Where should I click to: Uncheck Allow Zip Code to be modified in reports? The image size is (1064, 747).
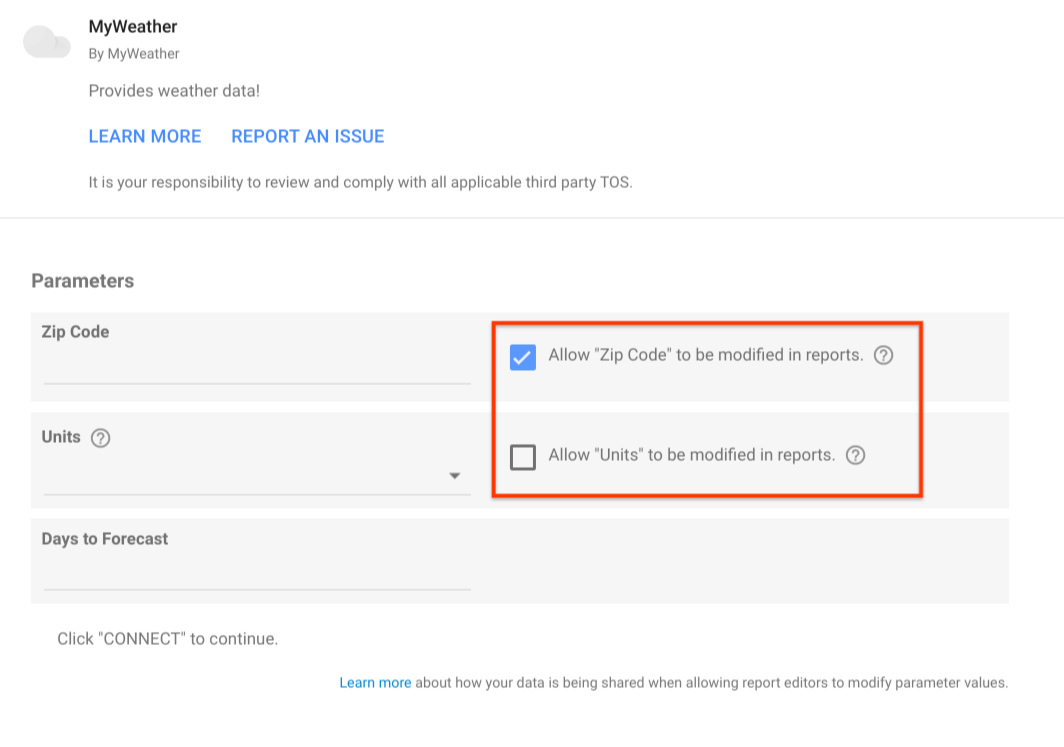(522, 356)
